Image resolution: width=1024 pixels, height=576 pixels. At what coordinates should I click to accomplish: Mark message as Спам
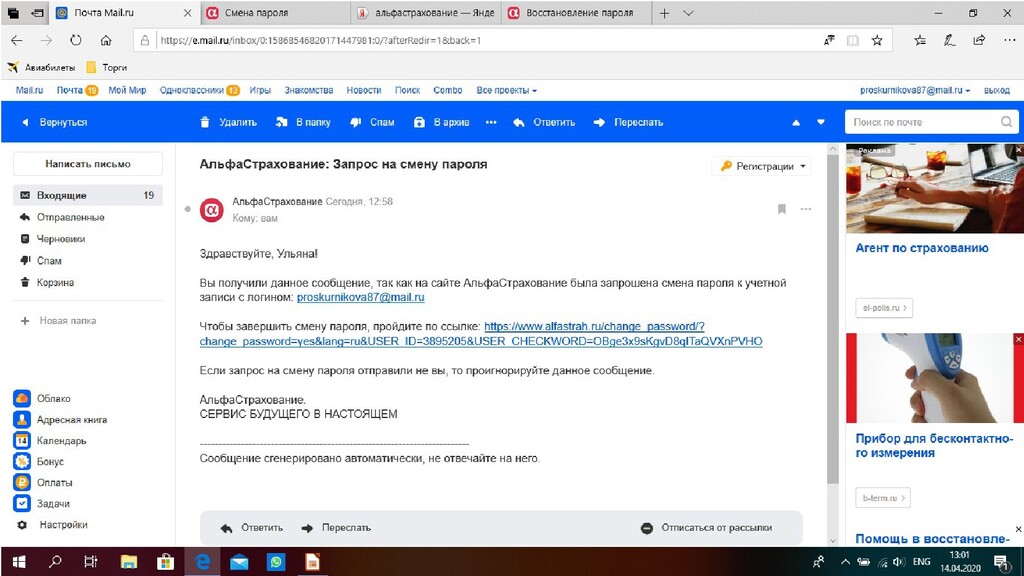tap(373, 122)
